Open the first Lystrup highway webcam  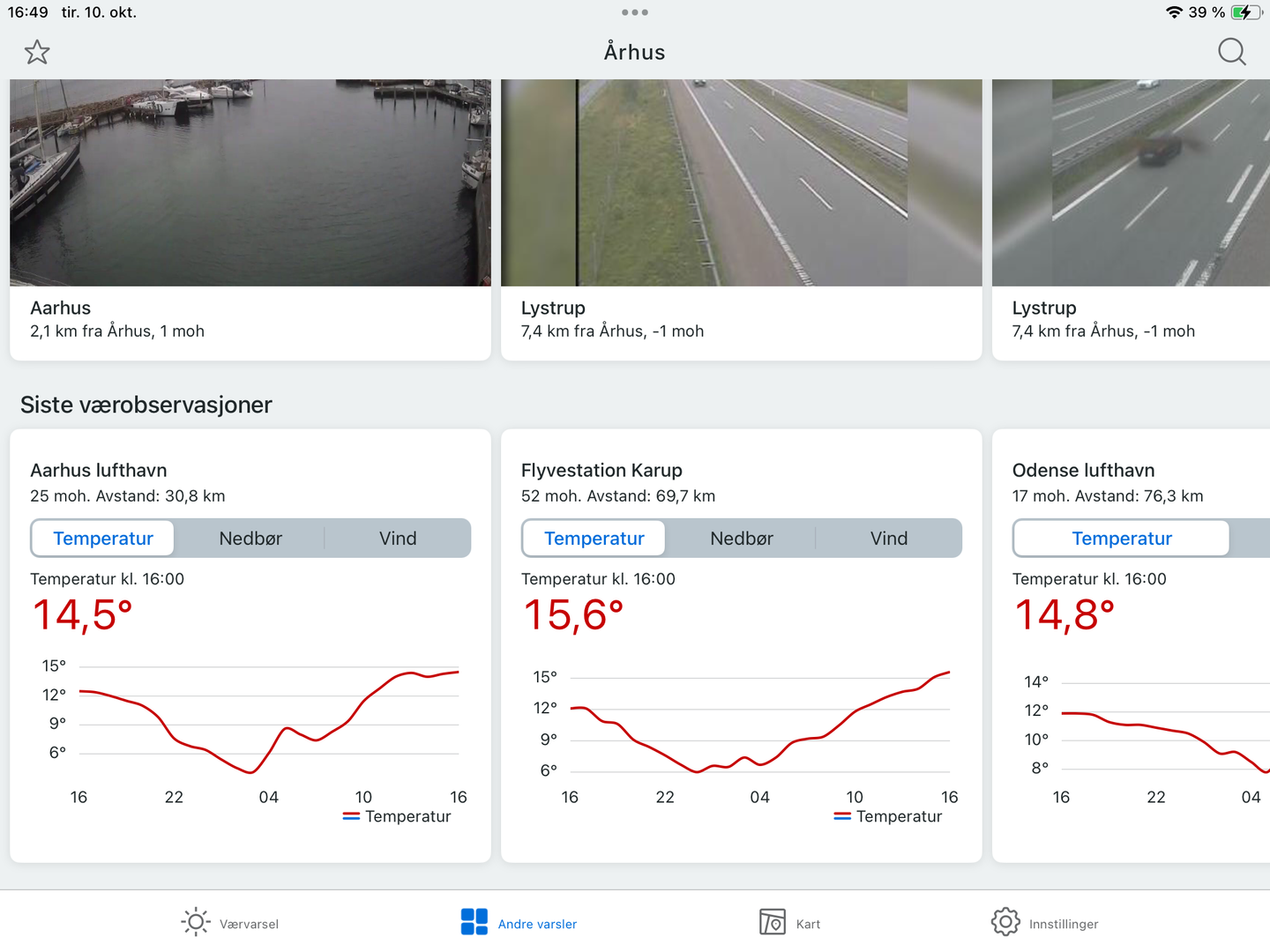coord(741,182)
